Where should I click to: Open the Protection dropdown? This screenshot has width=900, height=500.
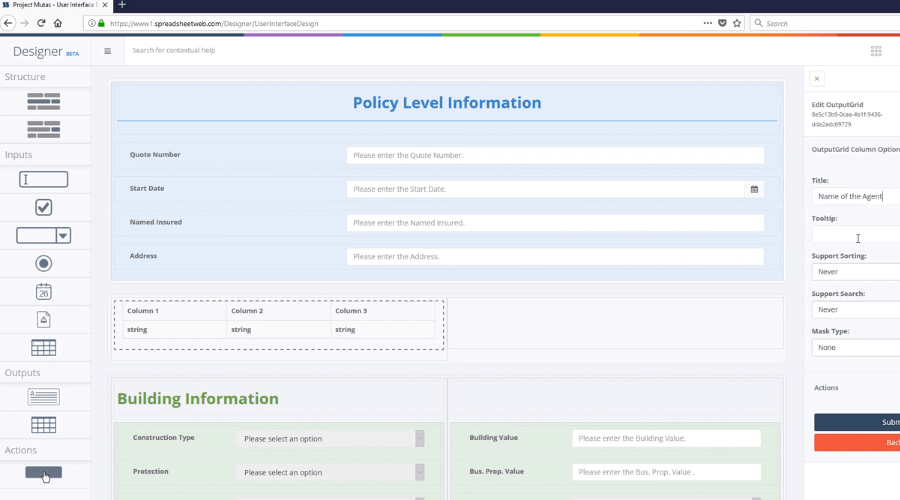(x=331, y=472)
